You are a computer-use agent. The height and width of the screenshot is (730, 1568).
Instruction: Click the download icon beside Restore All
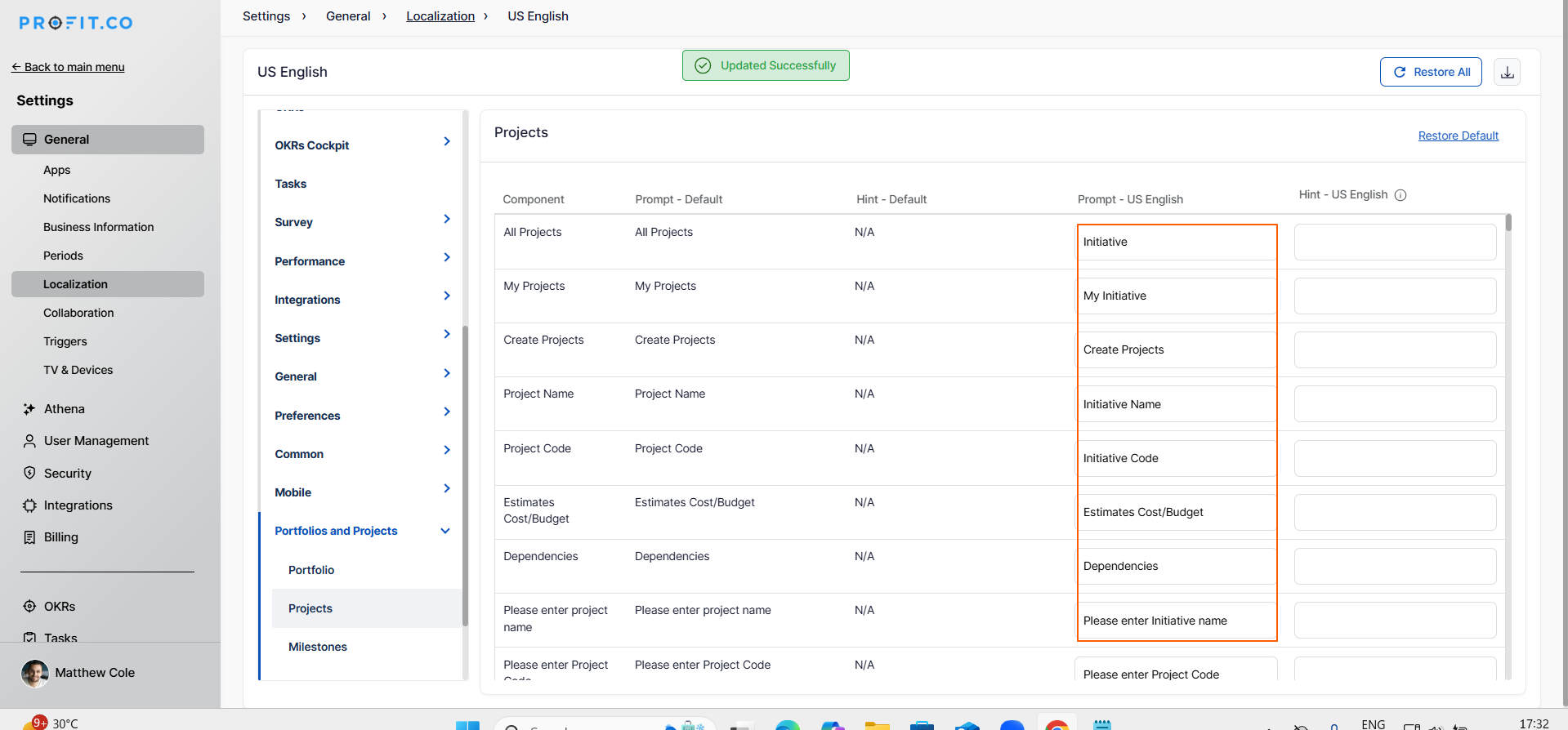tap(1507, 72)
